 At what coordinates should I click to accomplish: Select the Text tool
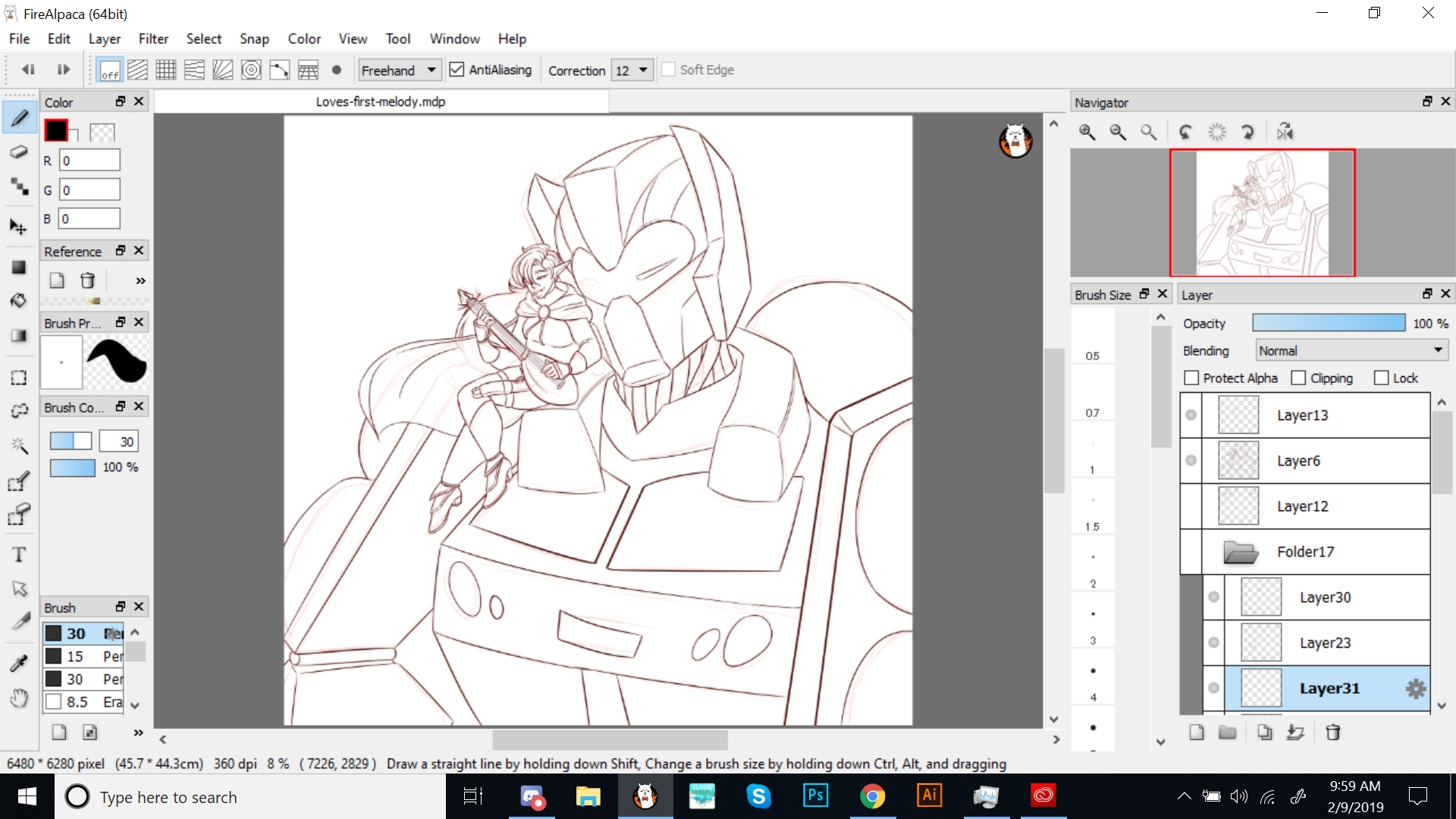19,554
